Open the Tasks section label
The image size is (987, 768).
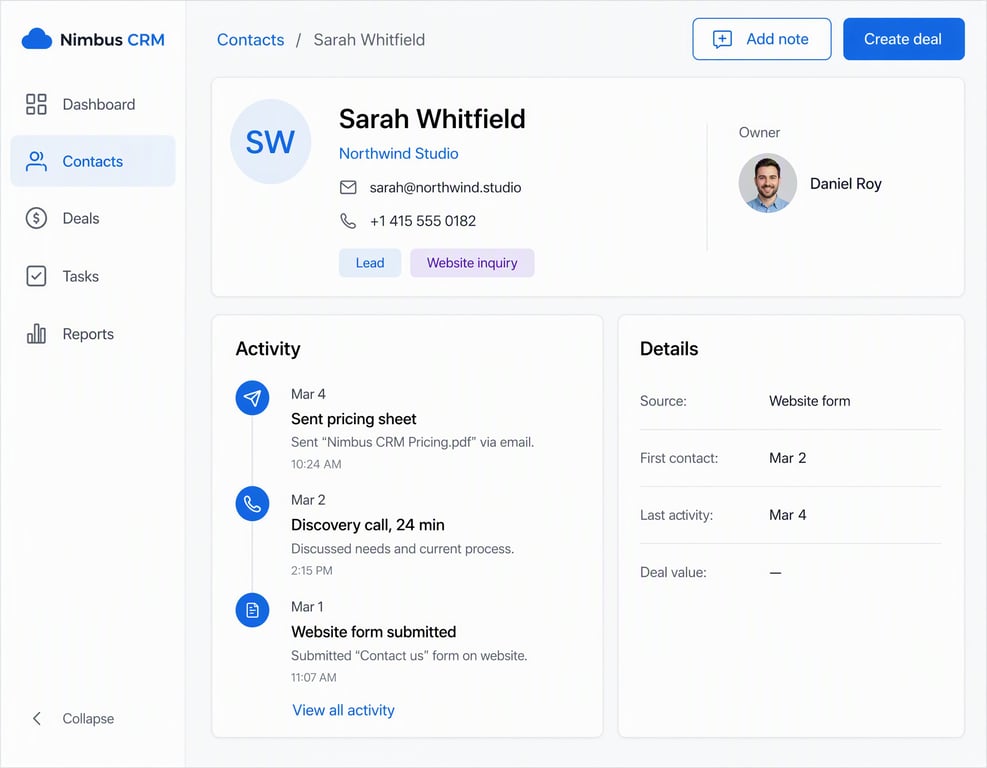81,276
